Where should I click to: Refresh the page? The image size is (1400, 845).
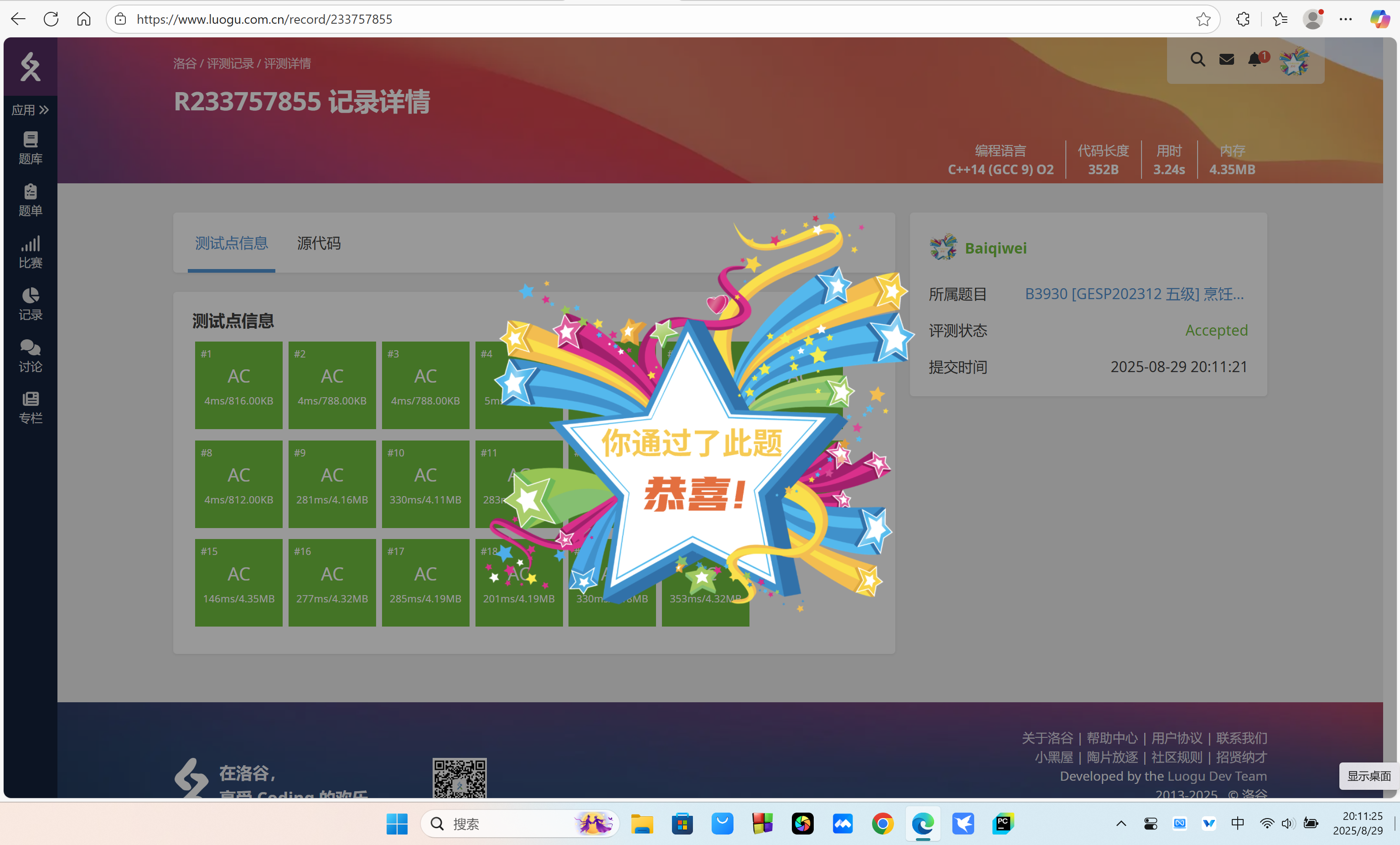[x=51, y=19]
